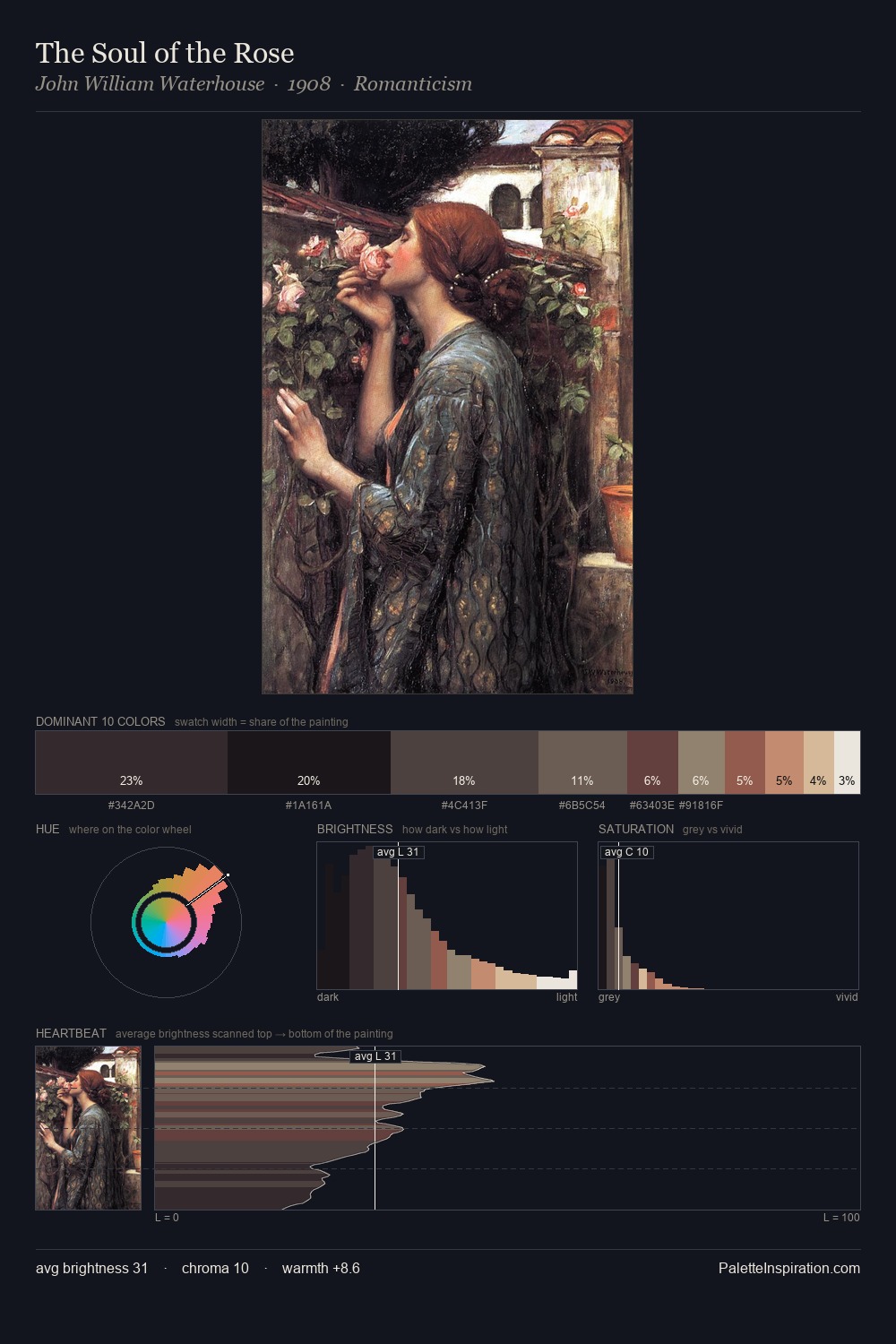
Task: Click the 'Romanticism' style label
Action: pyautogui.click(x=413, y=84)
